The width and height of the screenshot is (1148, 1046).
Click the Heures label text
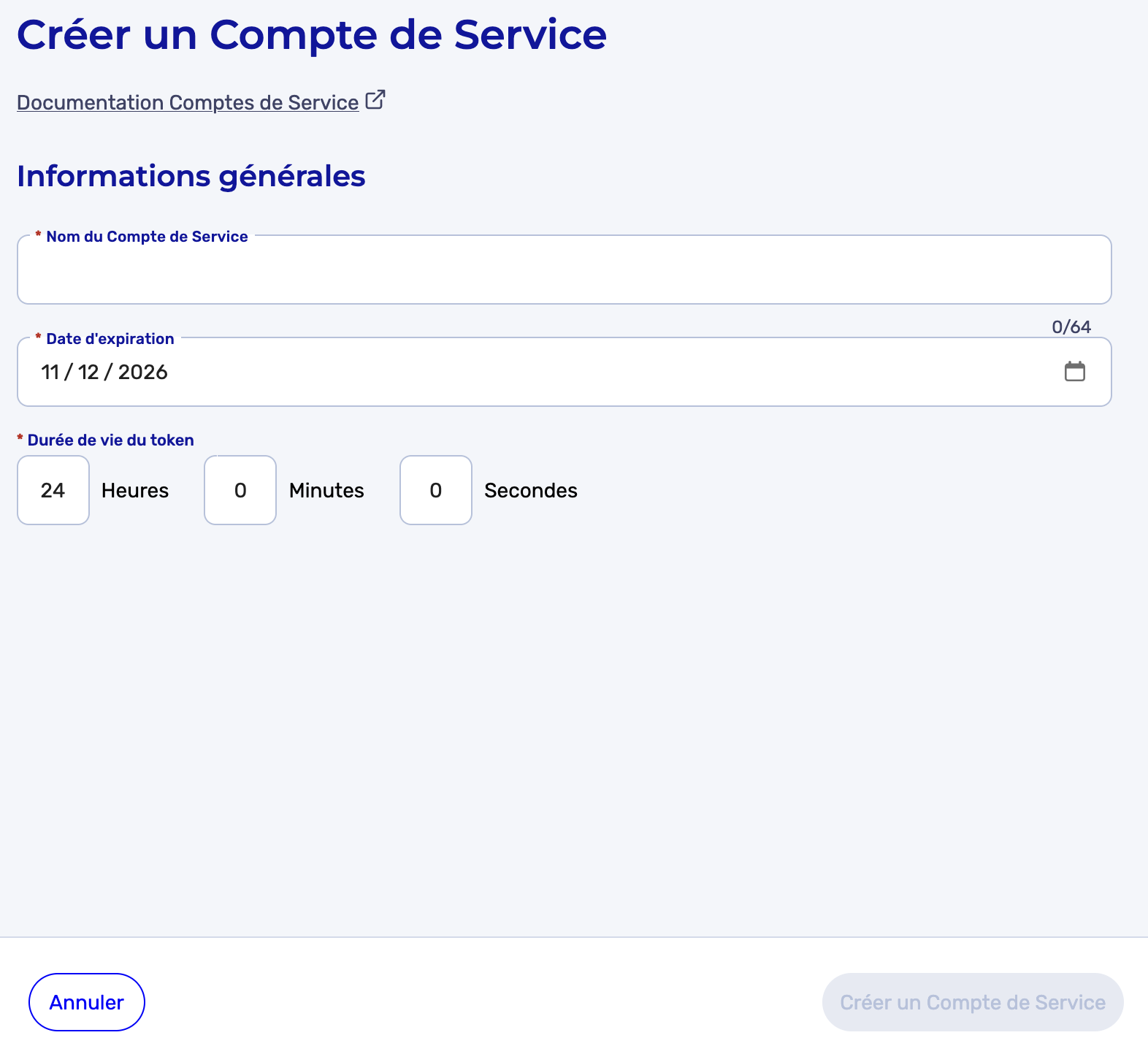click(x=135, y=490)
